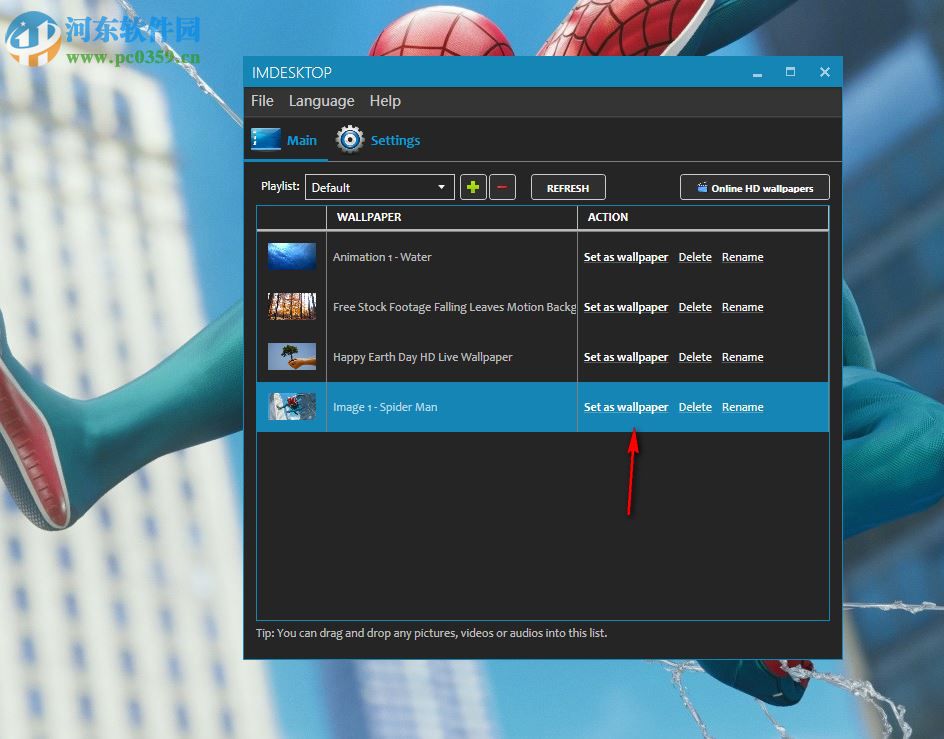Viewport: 944px width, 739px height.
Task: Add a playlist using the green plus icon
Action: coord(473,187)
